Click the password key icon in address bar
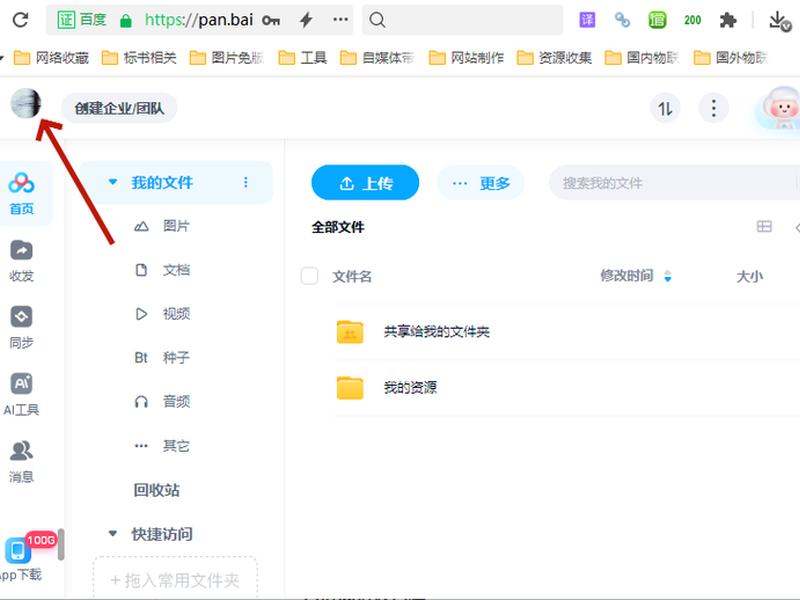Viewport: 800px width, 600px height. (271, 20)
